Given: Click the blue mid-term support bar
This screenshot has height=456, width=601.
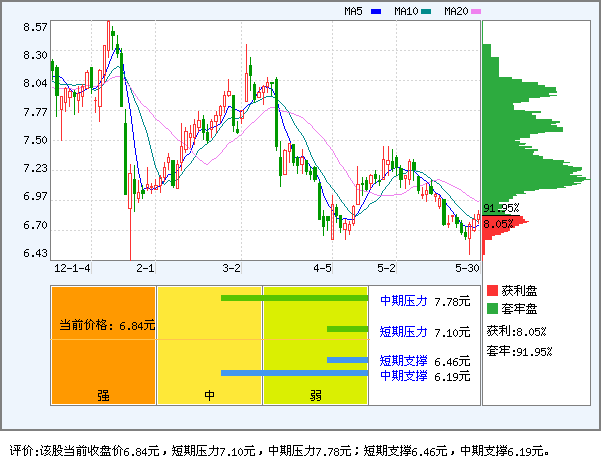Looking at the screenshot, I should click(x=295, y=373).
